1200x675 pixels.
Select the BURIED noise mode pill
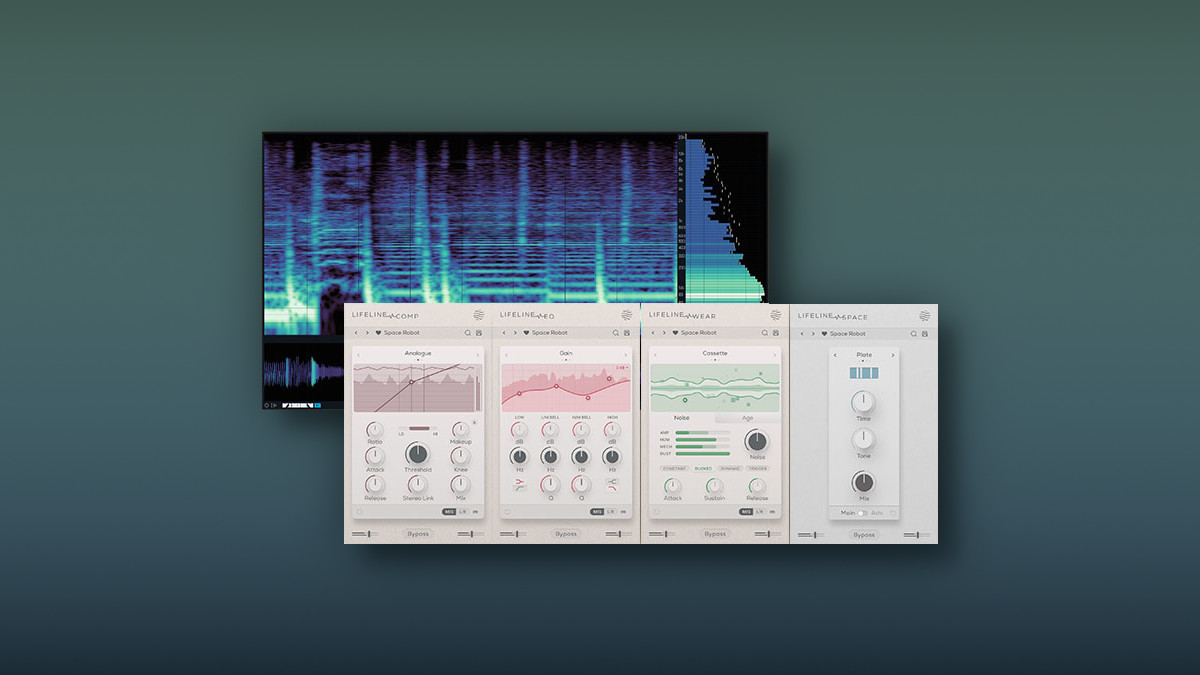tap(703, 468)
